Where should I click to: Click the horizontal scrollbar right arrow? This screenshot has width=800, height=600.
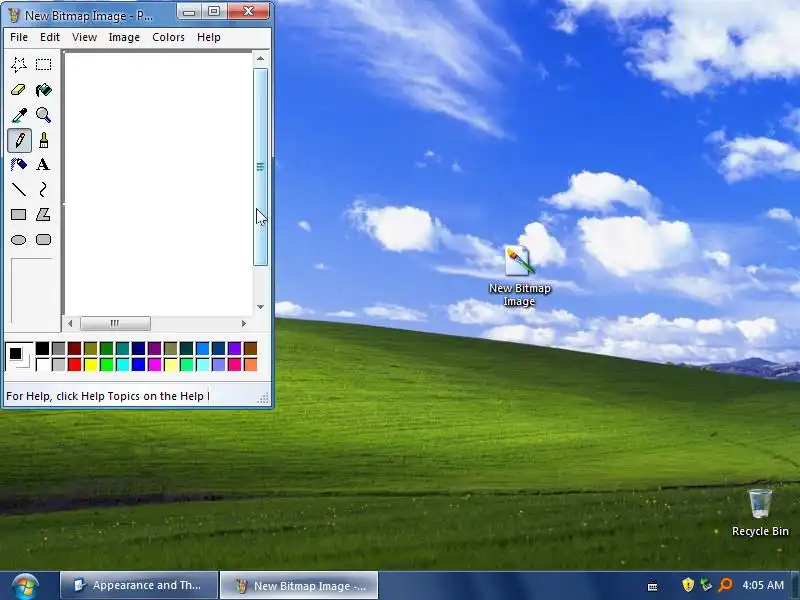[x=244, y=323]
